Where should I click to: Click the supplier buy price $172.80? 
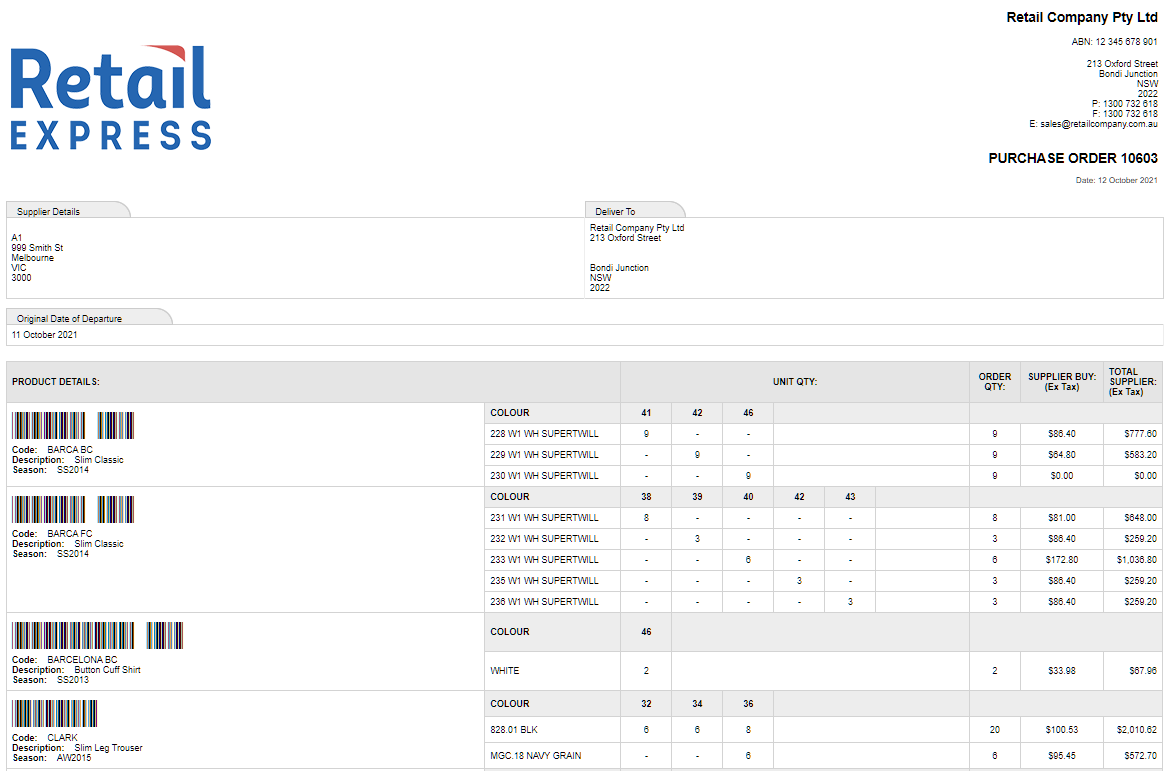pos(1061,560)
